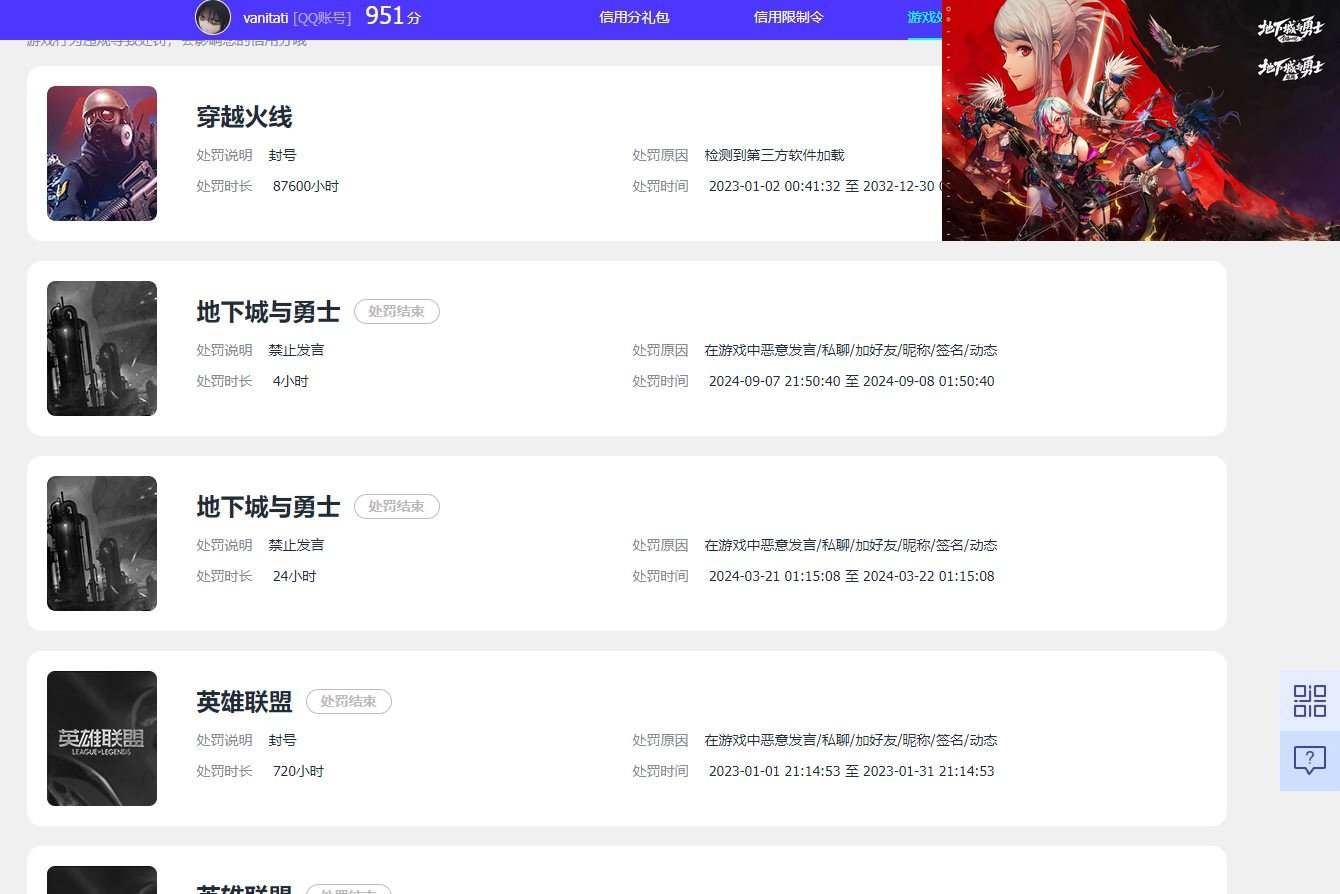The width and height of the screenshot is (1340, 894).
Task: Click the 穿越火线 game cover image
Action: coord(102,153)
